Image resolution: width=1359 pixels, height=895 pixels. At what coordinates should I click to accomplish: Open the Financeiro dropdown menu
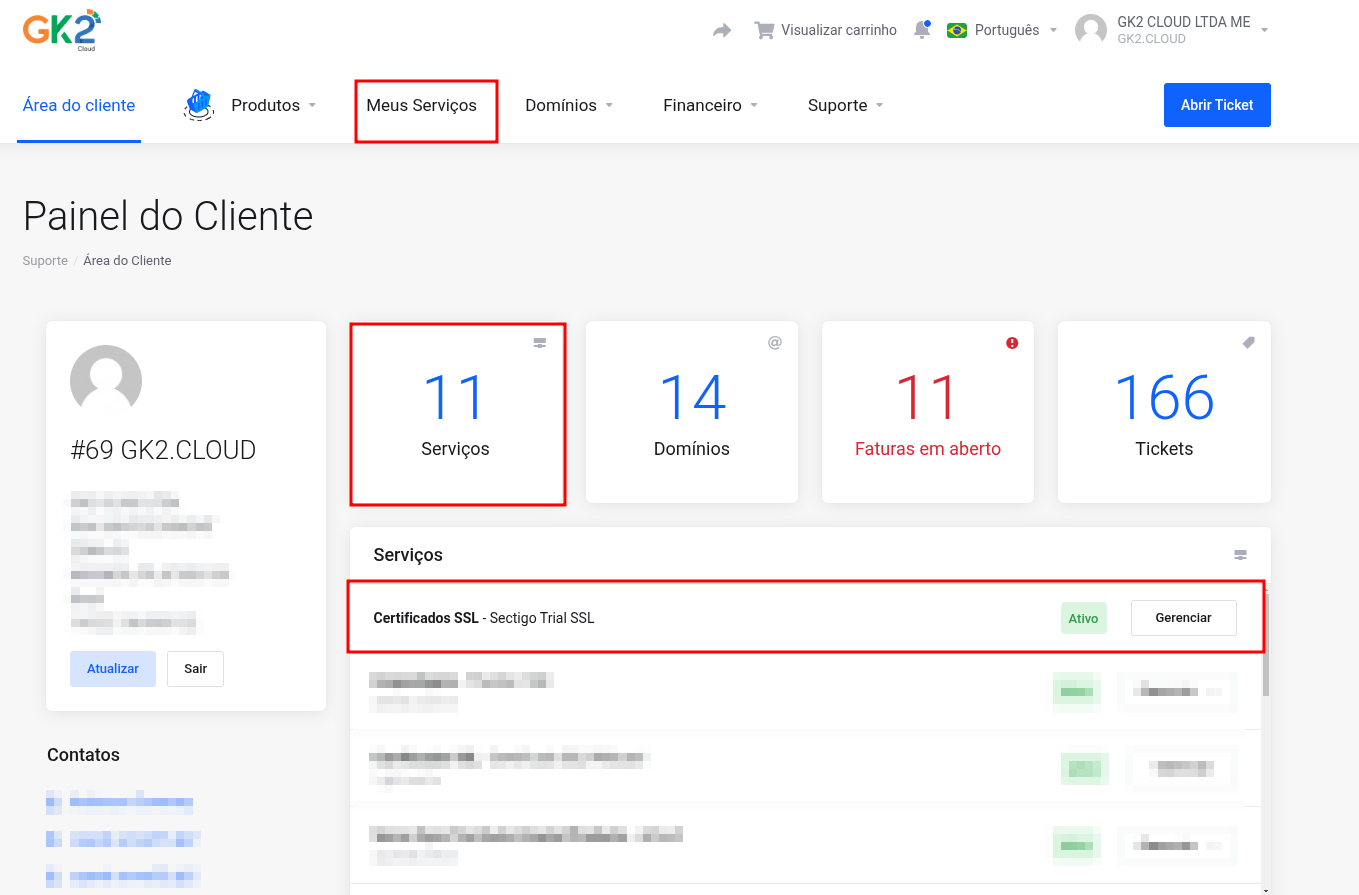(710, 105)
